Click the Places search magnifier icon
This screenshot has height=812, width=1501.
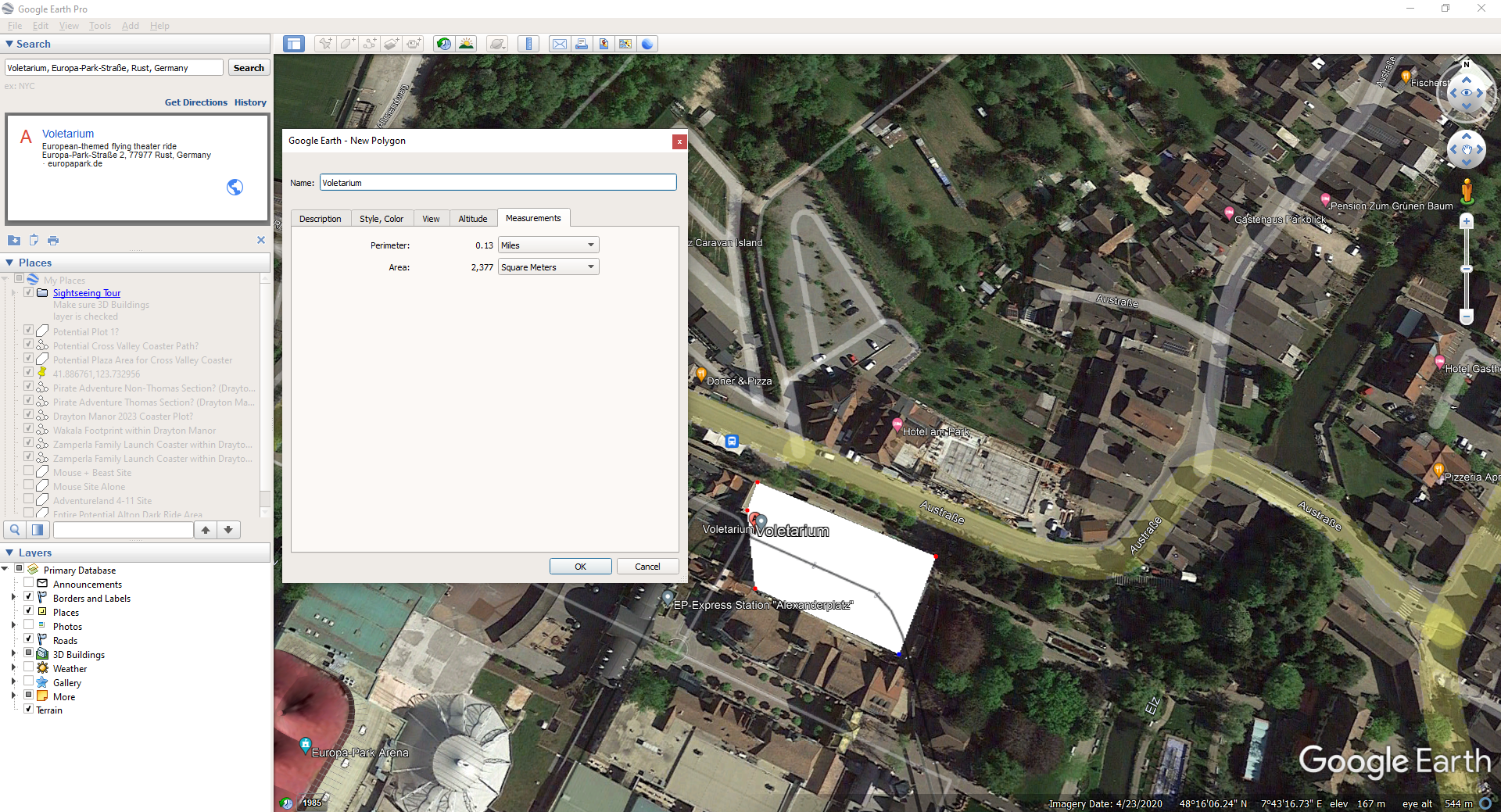[15, 530]
